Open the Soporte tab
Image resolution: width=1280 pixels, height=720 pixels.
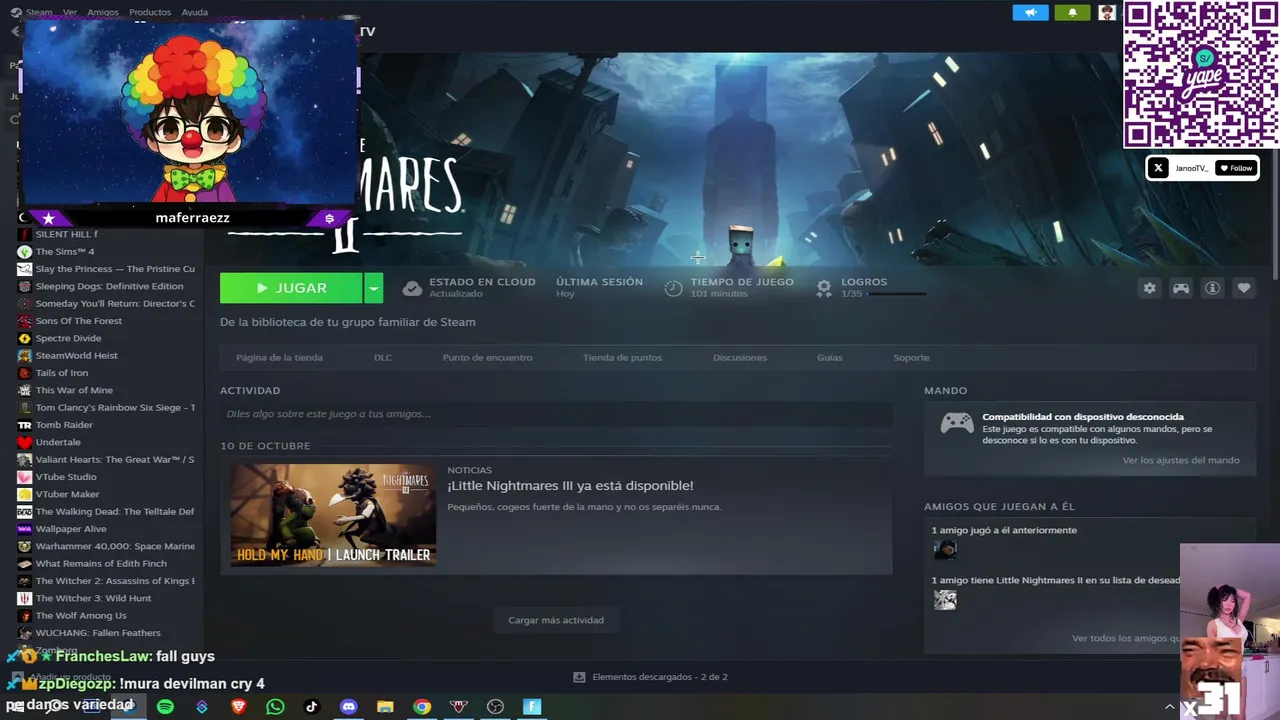(x=911, y=357)
